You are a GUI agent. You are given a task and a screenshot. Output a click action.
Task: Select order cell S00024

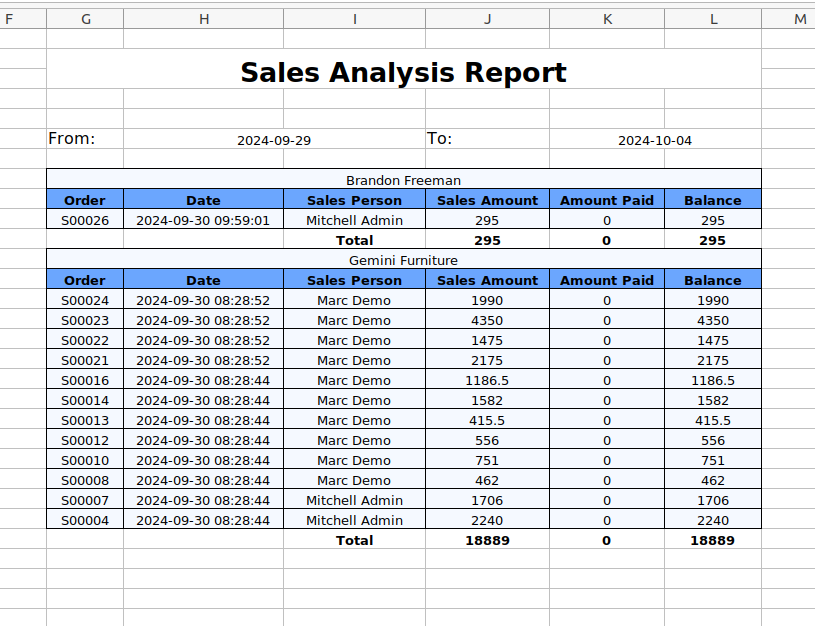[85, 300]
